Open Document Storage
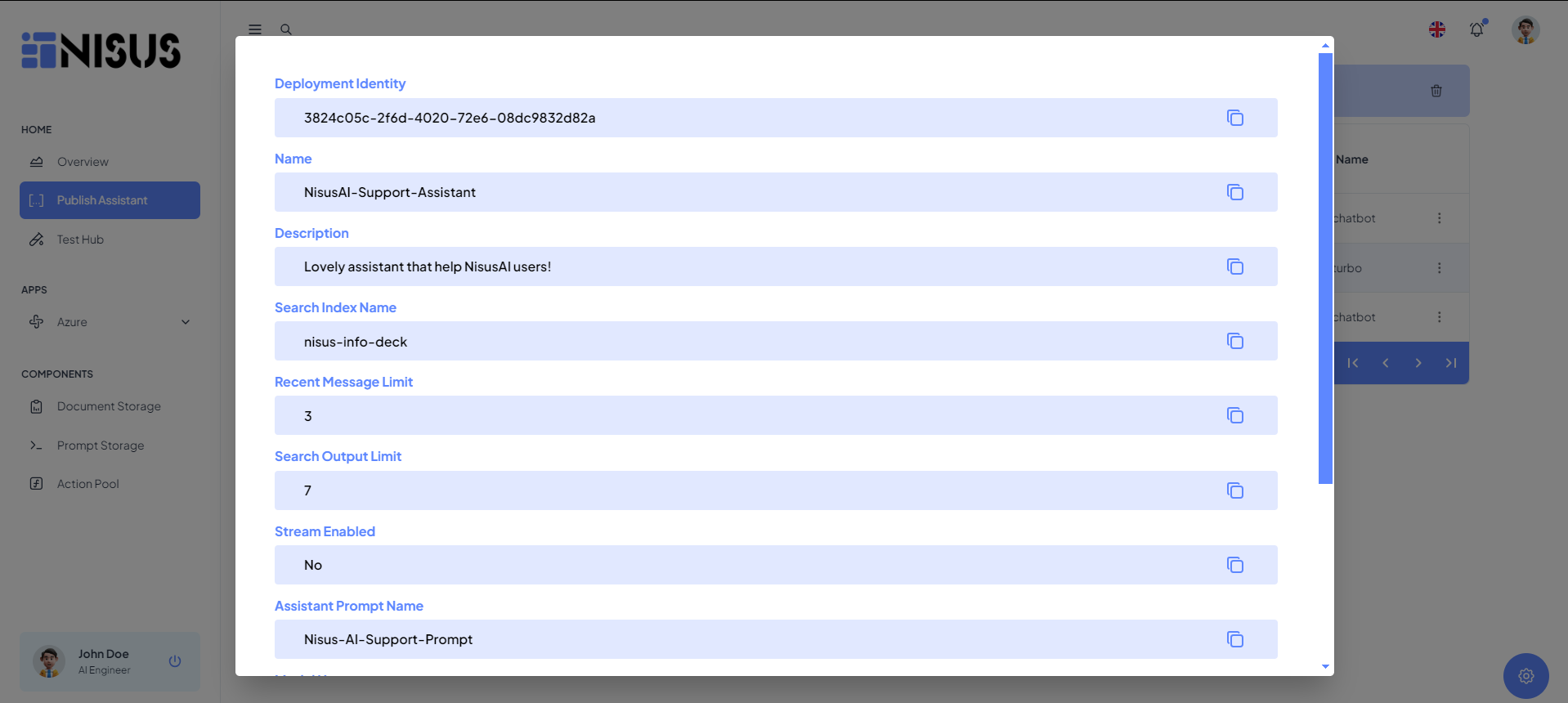 coord(110,406)
